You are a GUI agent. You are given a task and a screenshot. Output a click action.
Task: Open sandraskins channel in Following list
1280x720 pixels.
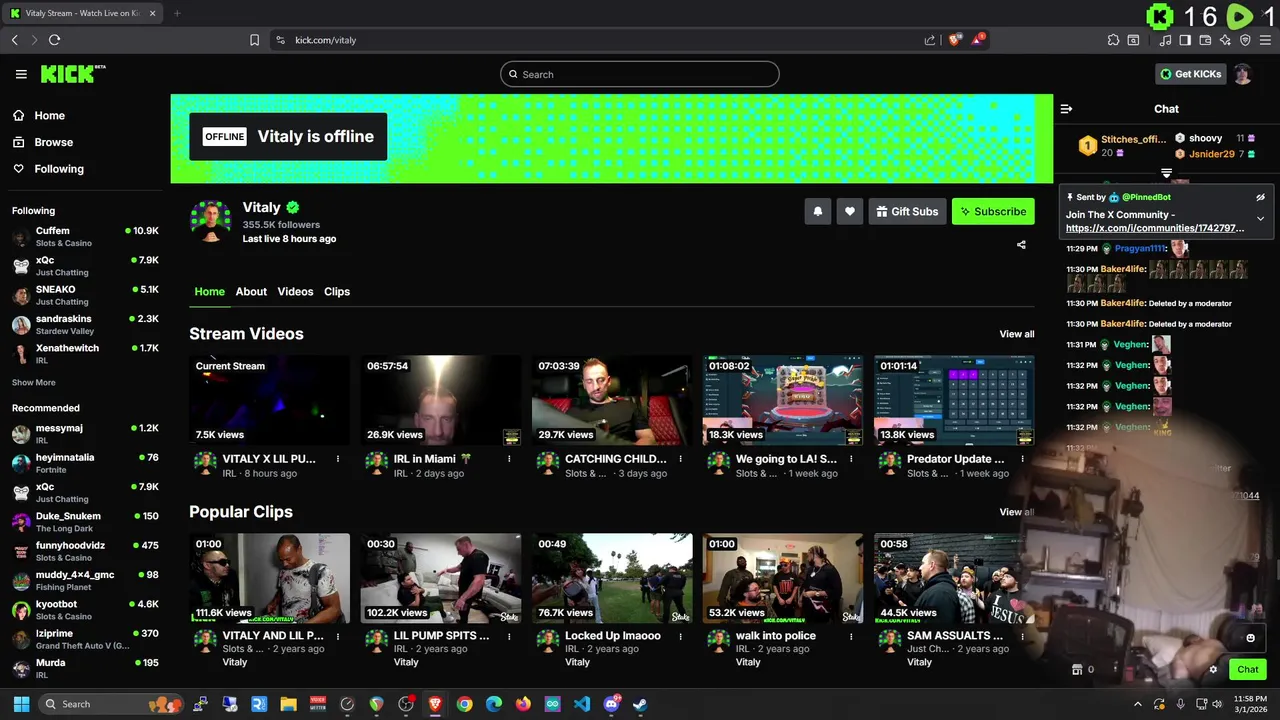[x=85, y=324]
